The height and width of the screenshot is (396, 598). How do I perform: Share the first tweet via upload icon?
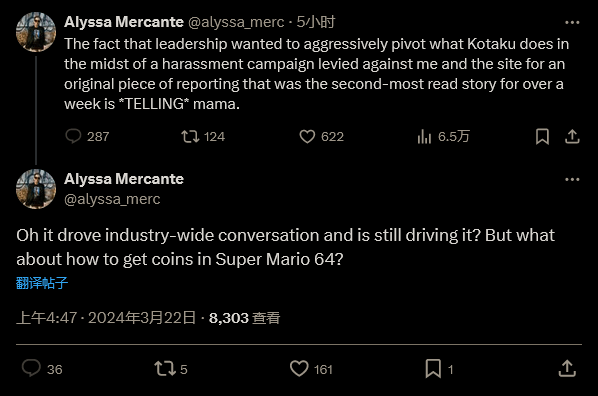(572, 136)
